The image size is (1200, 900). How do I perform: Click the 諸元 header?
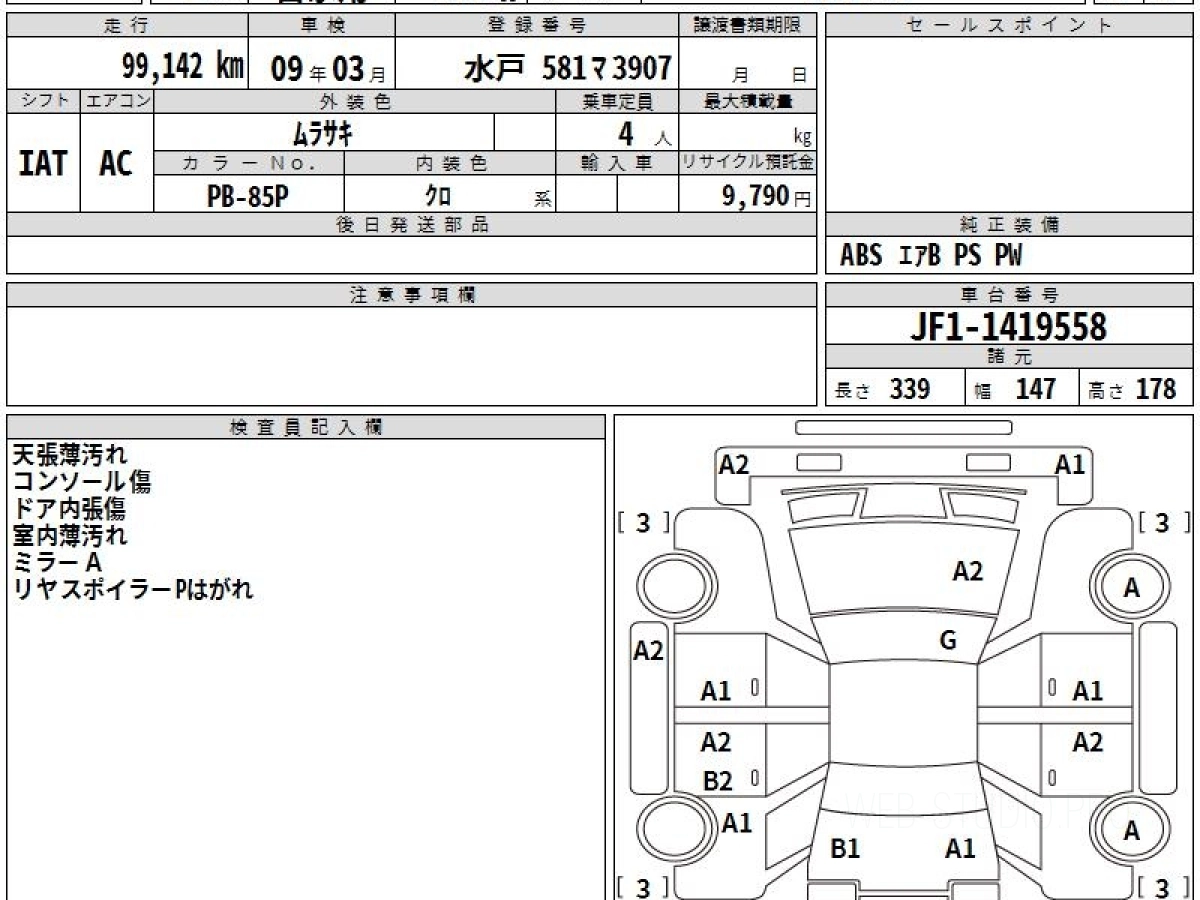[x=1009, y=357]
